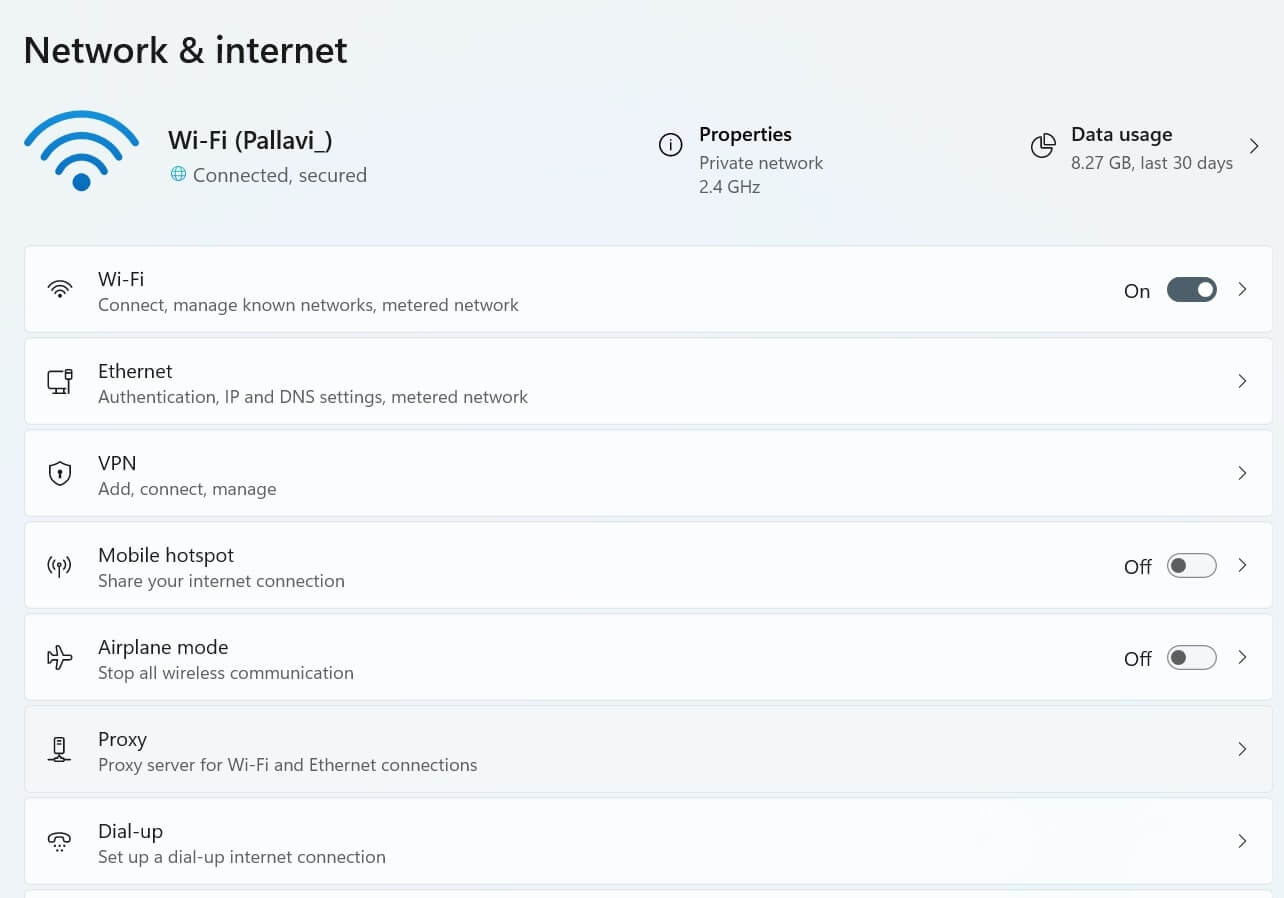The height and width of the screenshot is (898, 1284).
Task: Open Properties for the private network
Action: coord(745,135)
